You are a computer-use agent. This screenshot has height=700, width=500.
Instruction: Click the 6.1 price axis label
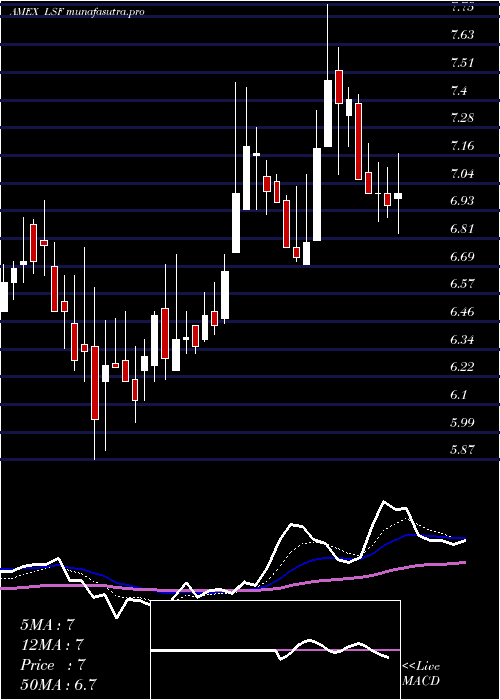458,395
